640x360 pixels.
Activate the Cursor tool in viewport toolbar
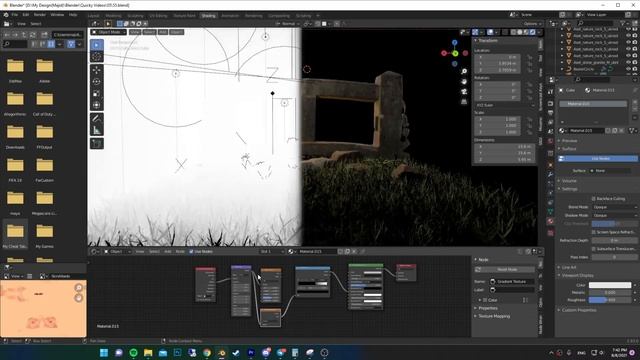(x=97, y=56)
